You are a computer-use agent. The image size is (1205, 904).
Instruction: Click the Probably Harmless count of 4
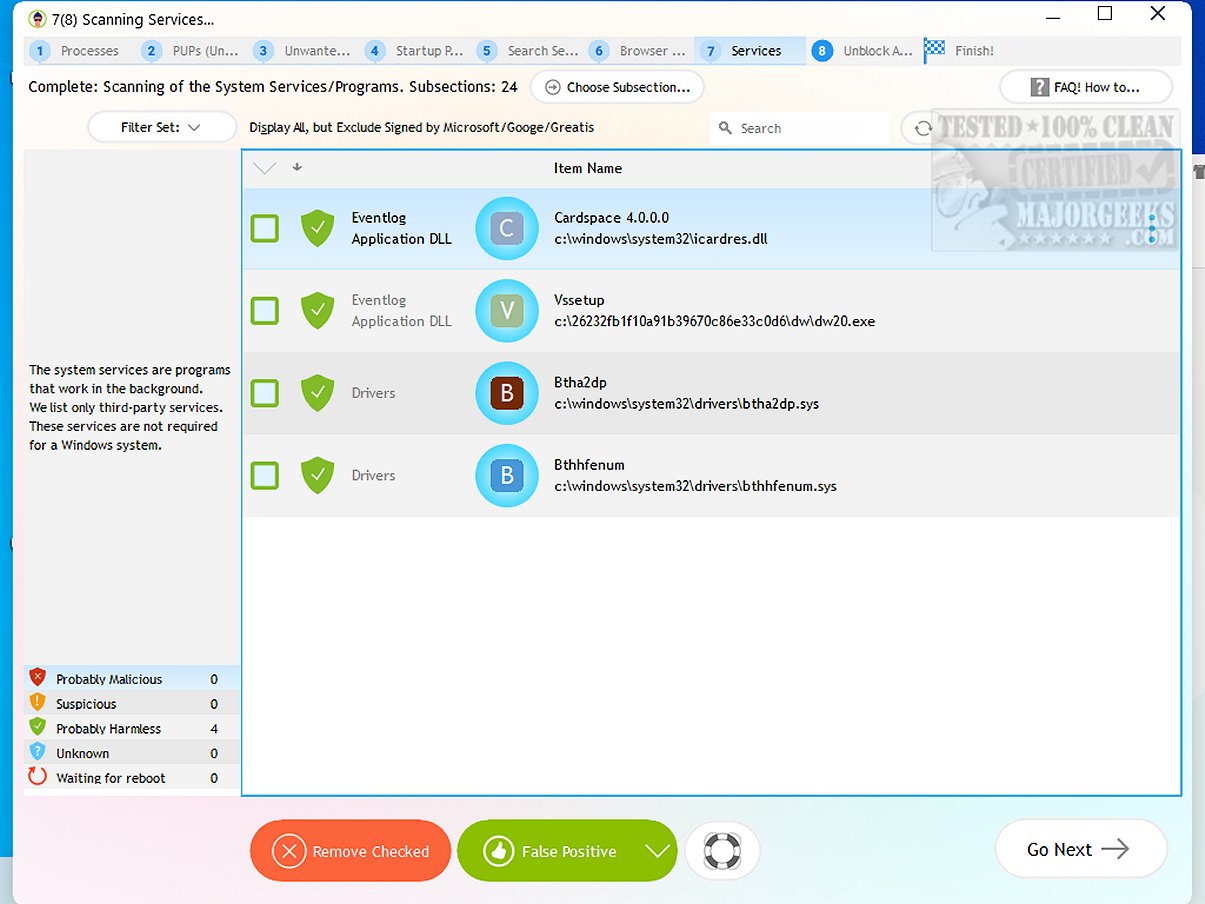click(214, 728)
